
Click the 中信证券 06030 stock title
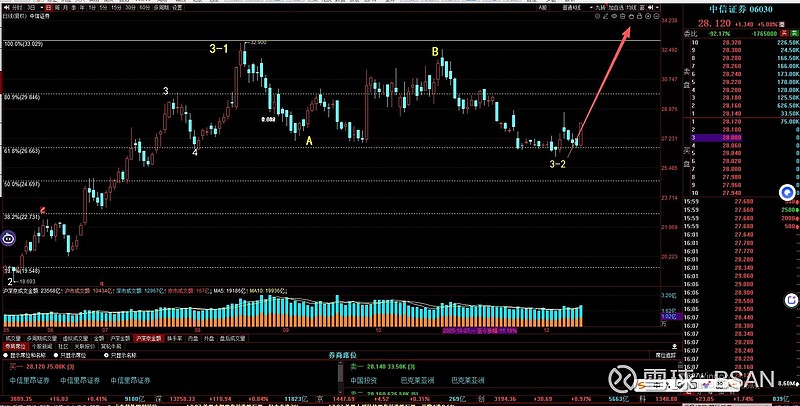[742, 8]
